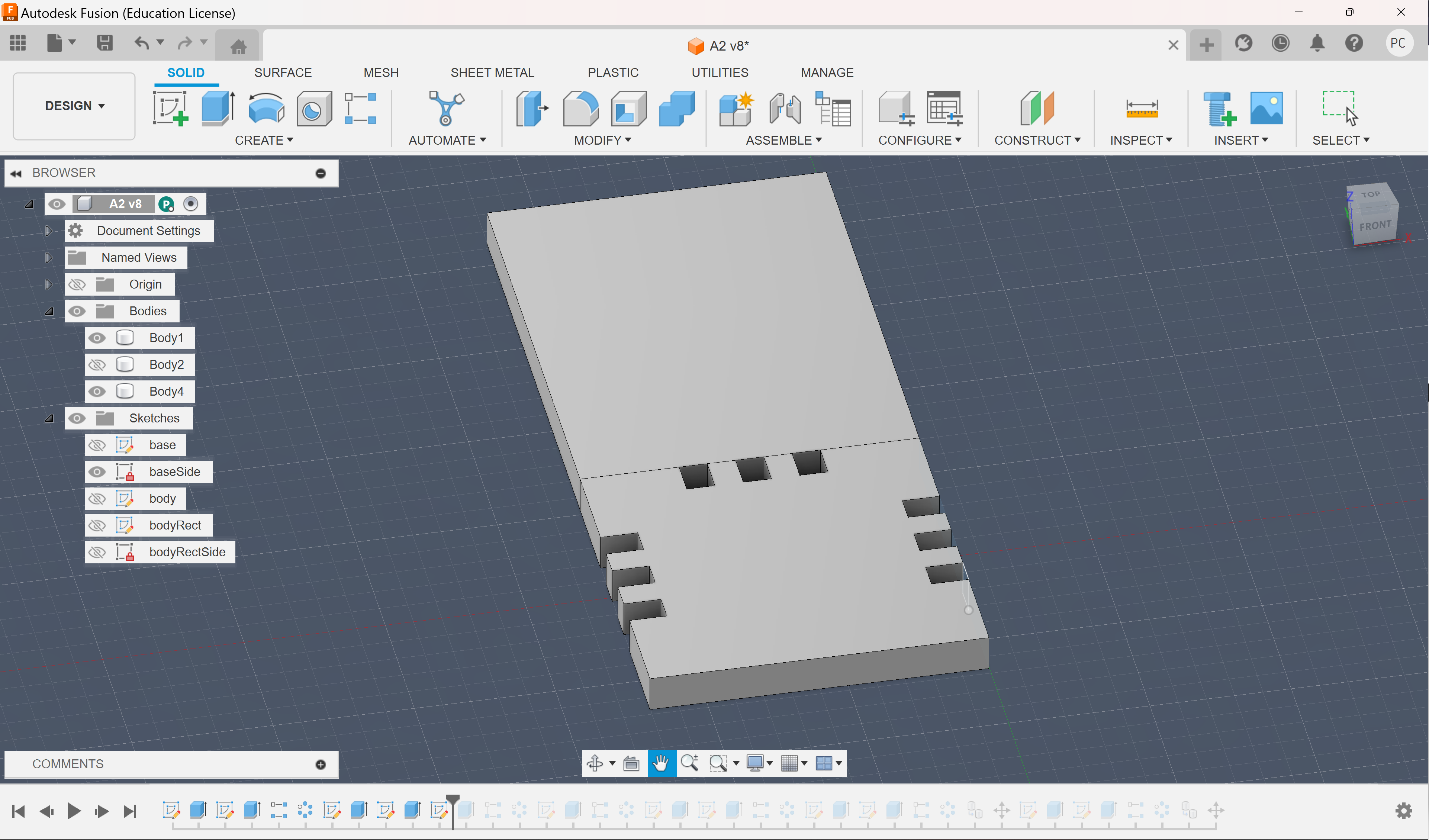Activate the A2 v8 component radio button
This screenshot has height=840, width=1429.
191,204
